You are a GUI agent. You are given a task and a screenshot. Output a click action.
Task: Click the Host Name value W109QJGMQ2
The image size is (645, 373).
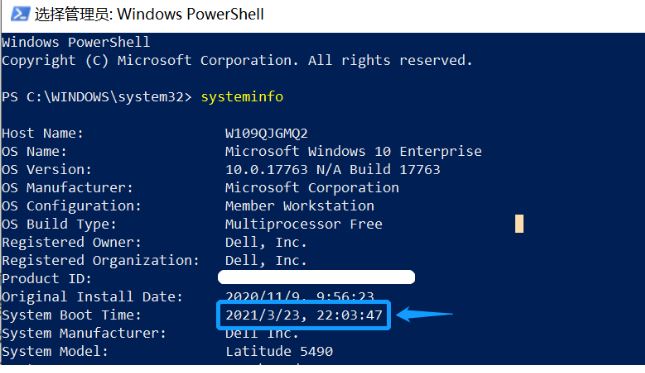click(x=266, y=133)
